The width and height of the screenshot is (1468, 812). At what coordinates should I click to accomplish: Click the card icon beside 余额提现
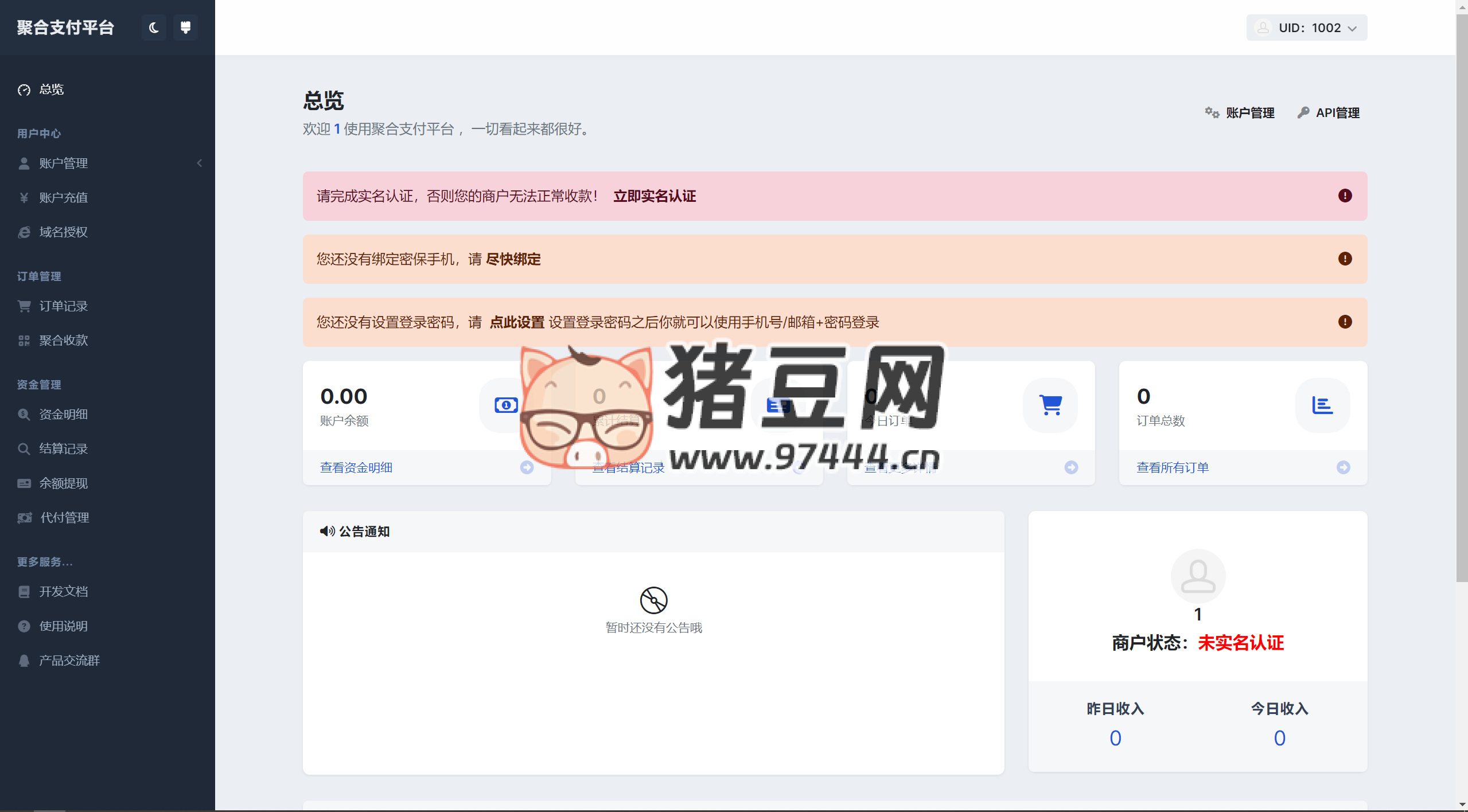coord(24,483)
